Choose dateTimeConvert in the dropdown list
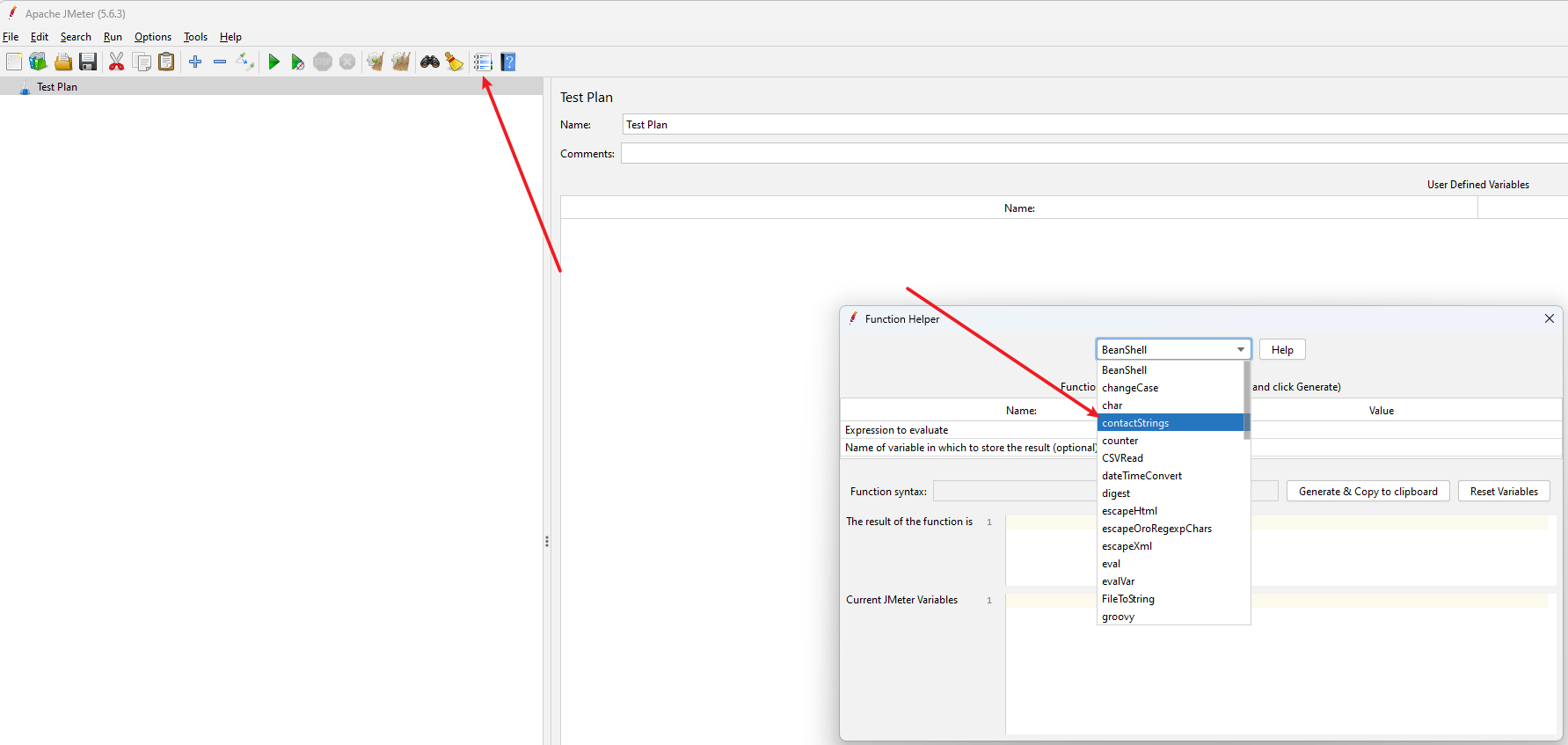 click(x=1141, y=476)
